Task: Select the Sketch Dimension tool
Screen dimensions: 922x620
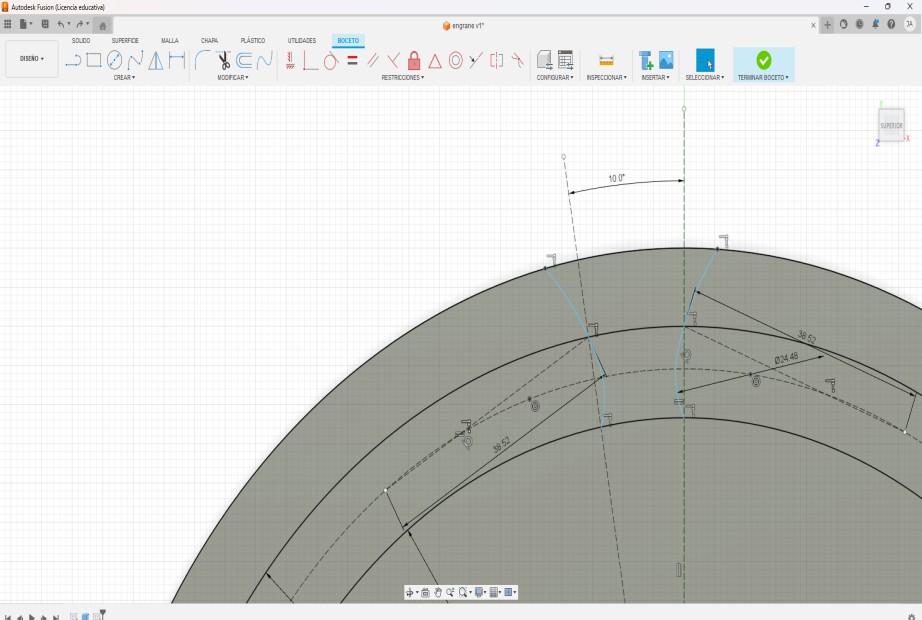Action: pos(176,60)
